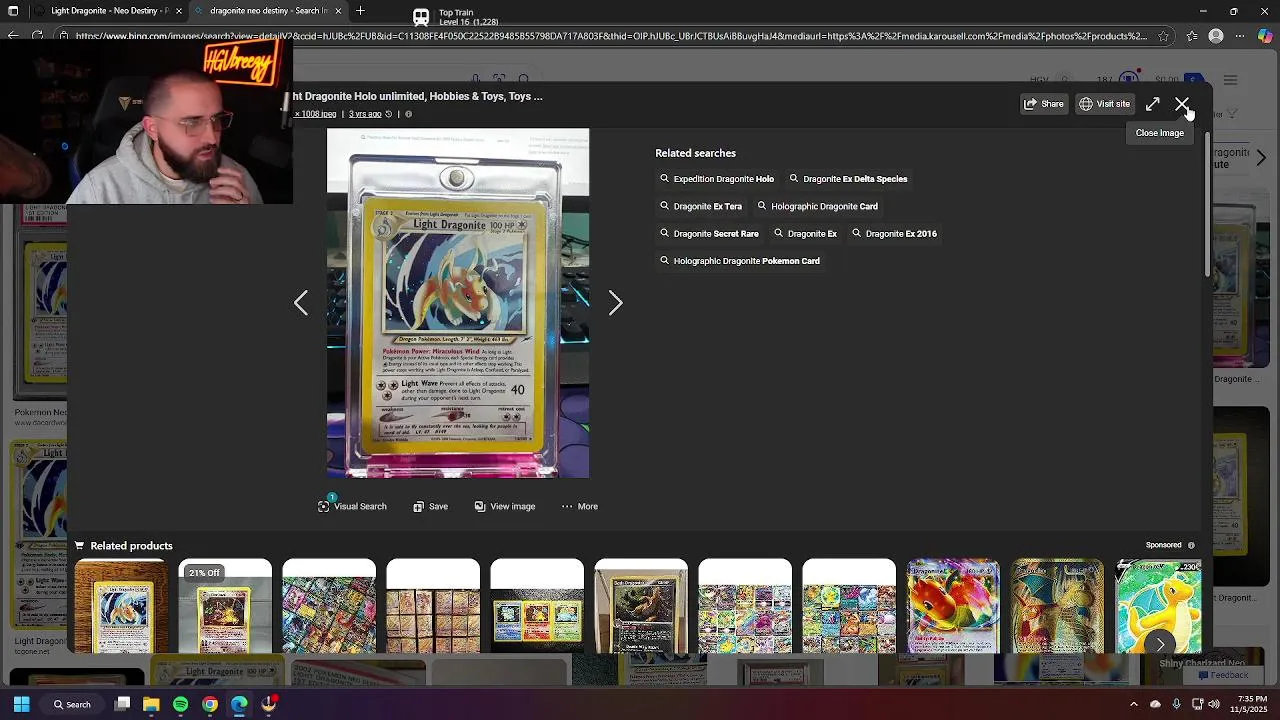Open a new browser tab

click(x=360, y=11)
